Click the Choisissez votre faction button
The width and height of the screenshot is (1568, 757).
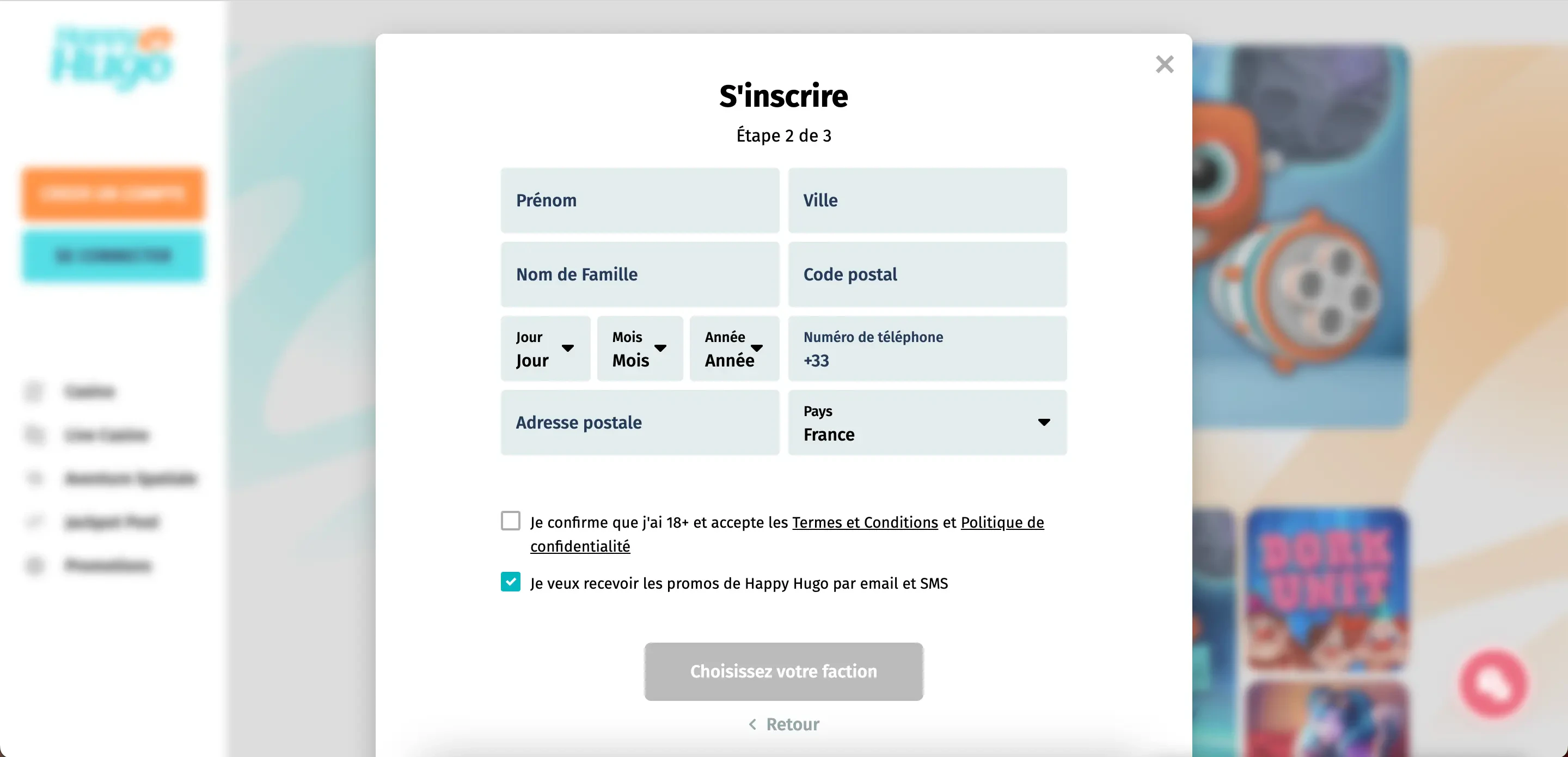pyautogui.click(x=783, y=671)
